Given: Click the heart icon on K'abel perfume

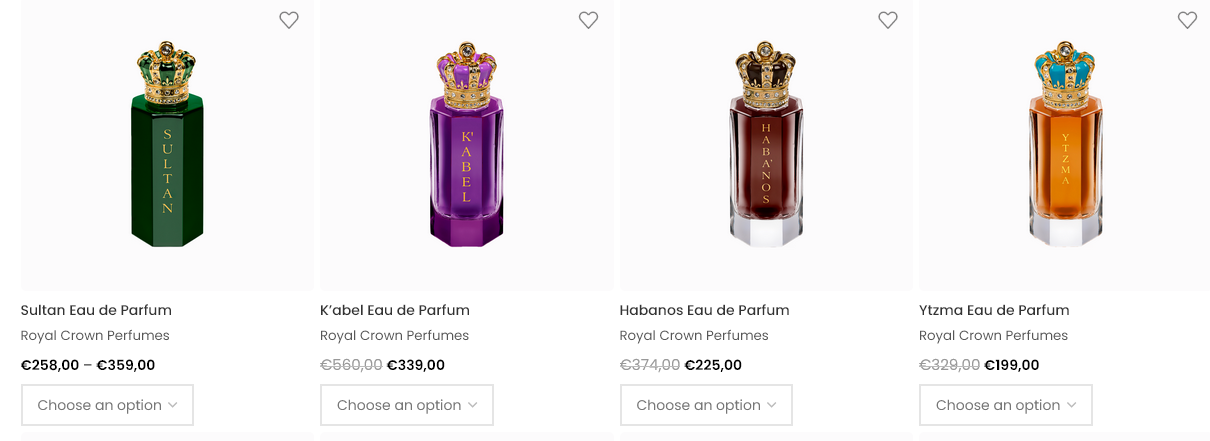Looking at the screenshot, I should coord(588,20).
